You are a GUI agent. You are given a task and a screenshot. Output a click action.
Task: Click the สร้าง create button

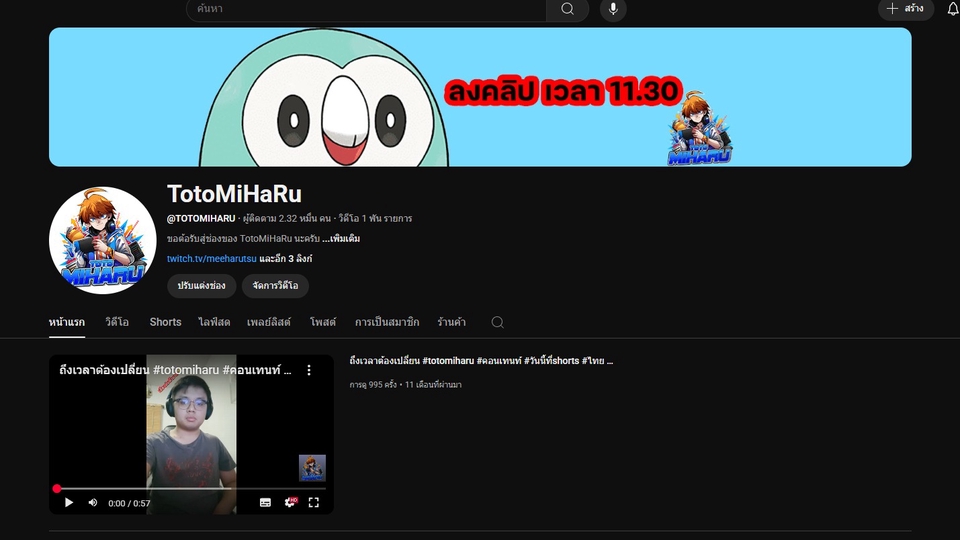[906, 9]
